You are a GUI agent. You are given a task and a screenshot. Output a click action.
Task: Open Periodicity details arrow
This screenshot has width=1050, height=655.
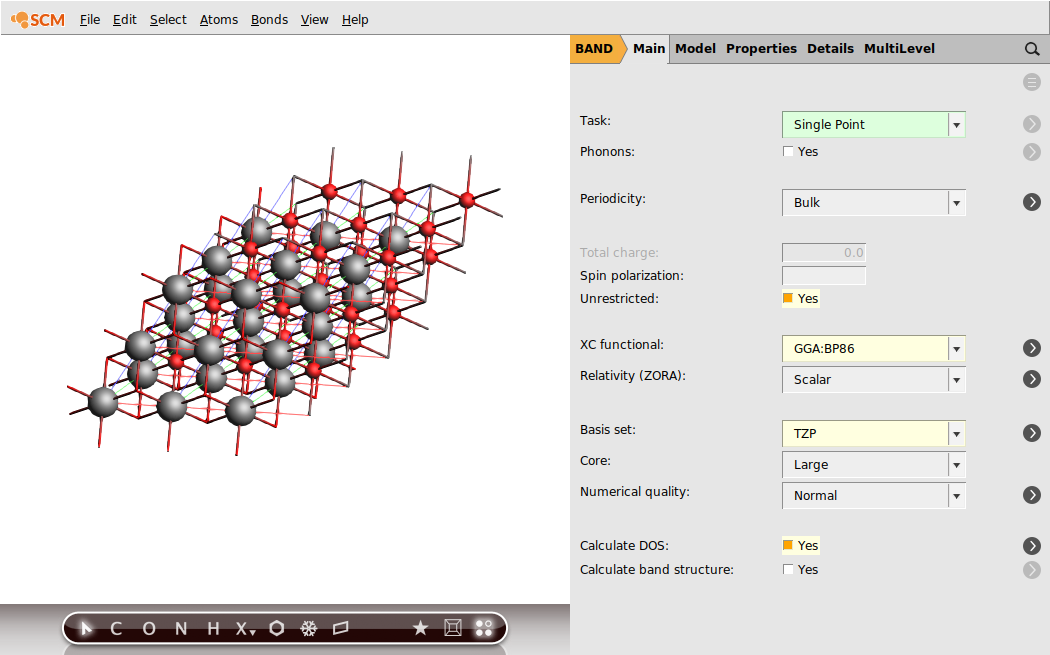click(1032, 202)
